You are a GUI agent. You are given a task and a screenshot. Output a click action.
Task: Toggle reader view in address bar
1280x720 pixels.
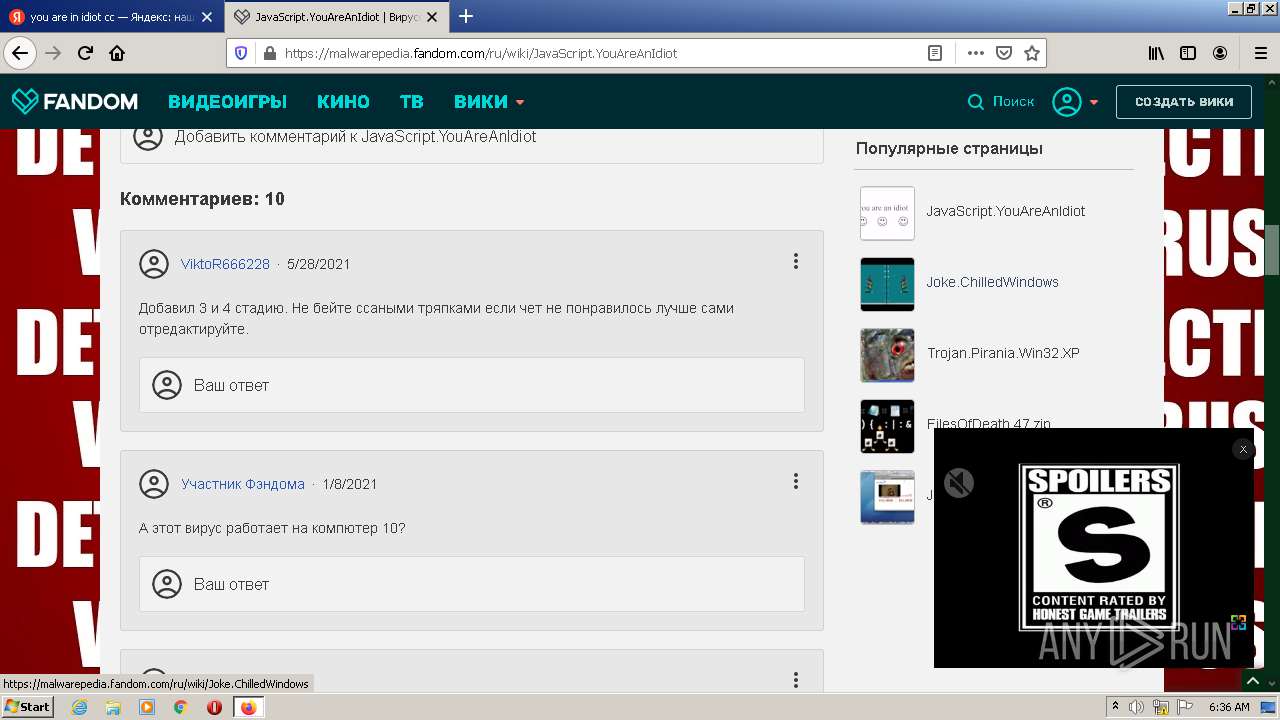click(935, 53)
